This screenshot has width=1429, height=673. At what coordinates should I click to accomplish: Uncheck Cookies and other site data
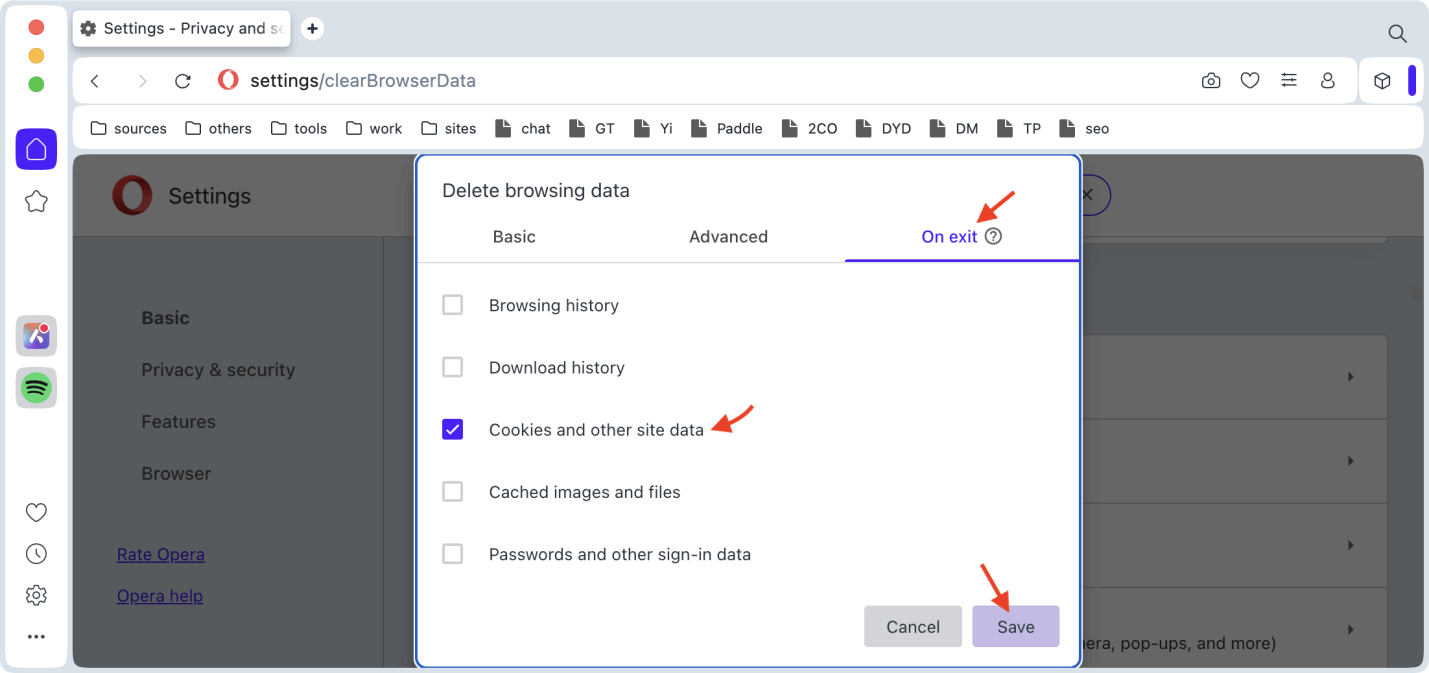453,430
